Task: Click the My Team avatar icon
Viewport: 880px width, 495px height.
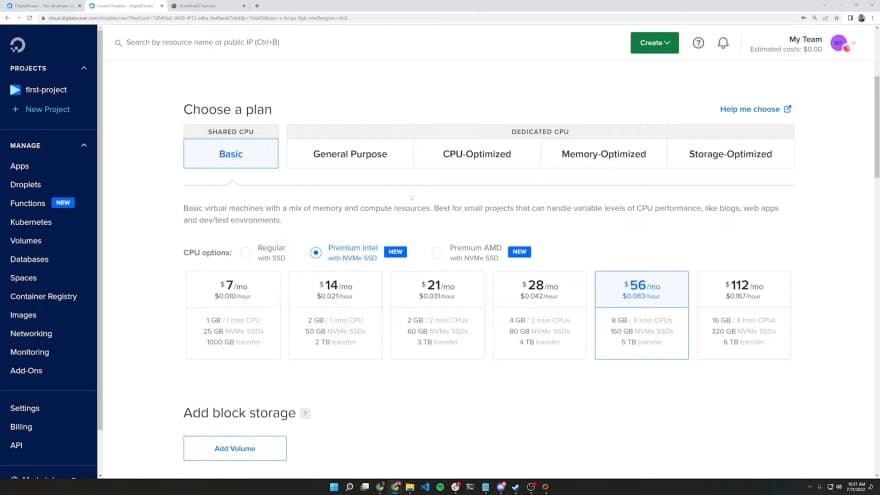Action: point(839,43)
